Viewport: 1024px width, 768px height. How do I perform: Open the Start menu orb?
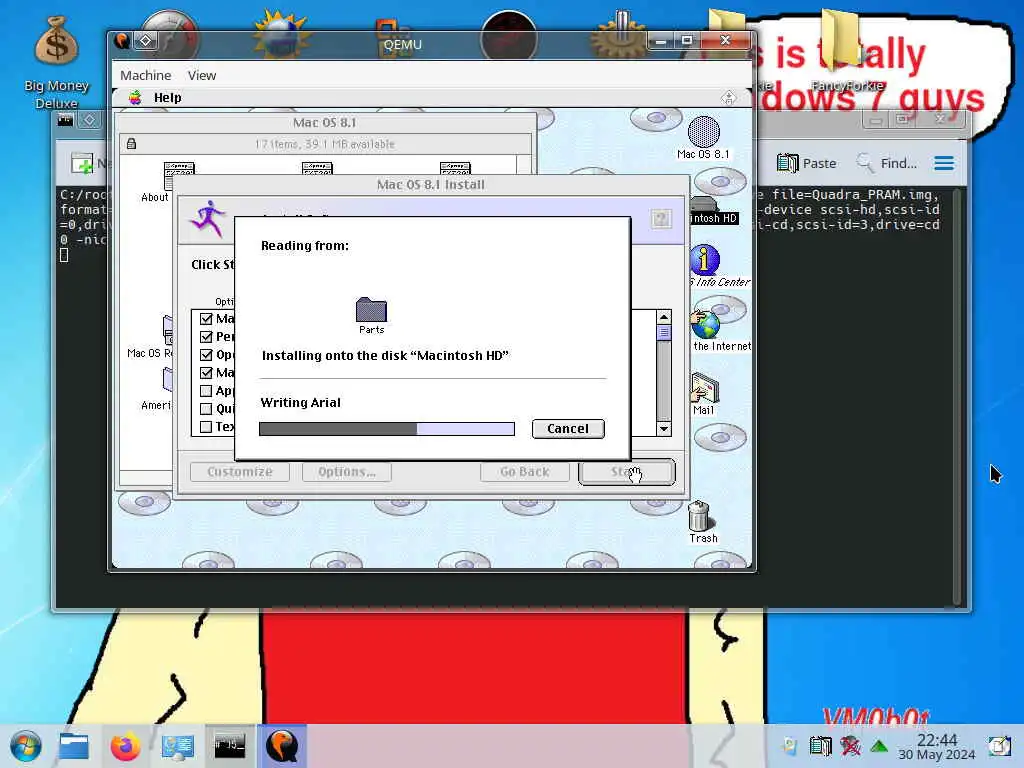coord(25,746)
